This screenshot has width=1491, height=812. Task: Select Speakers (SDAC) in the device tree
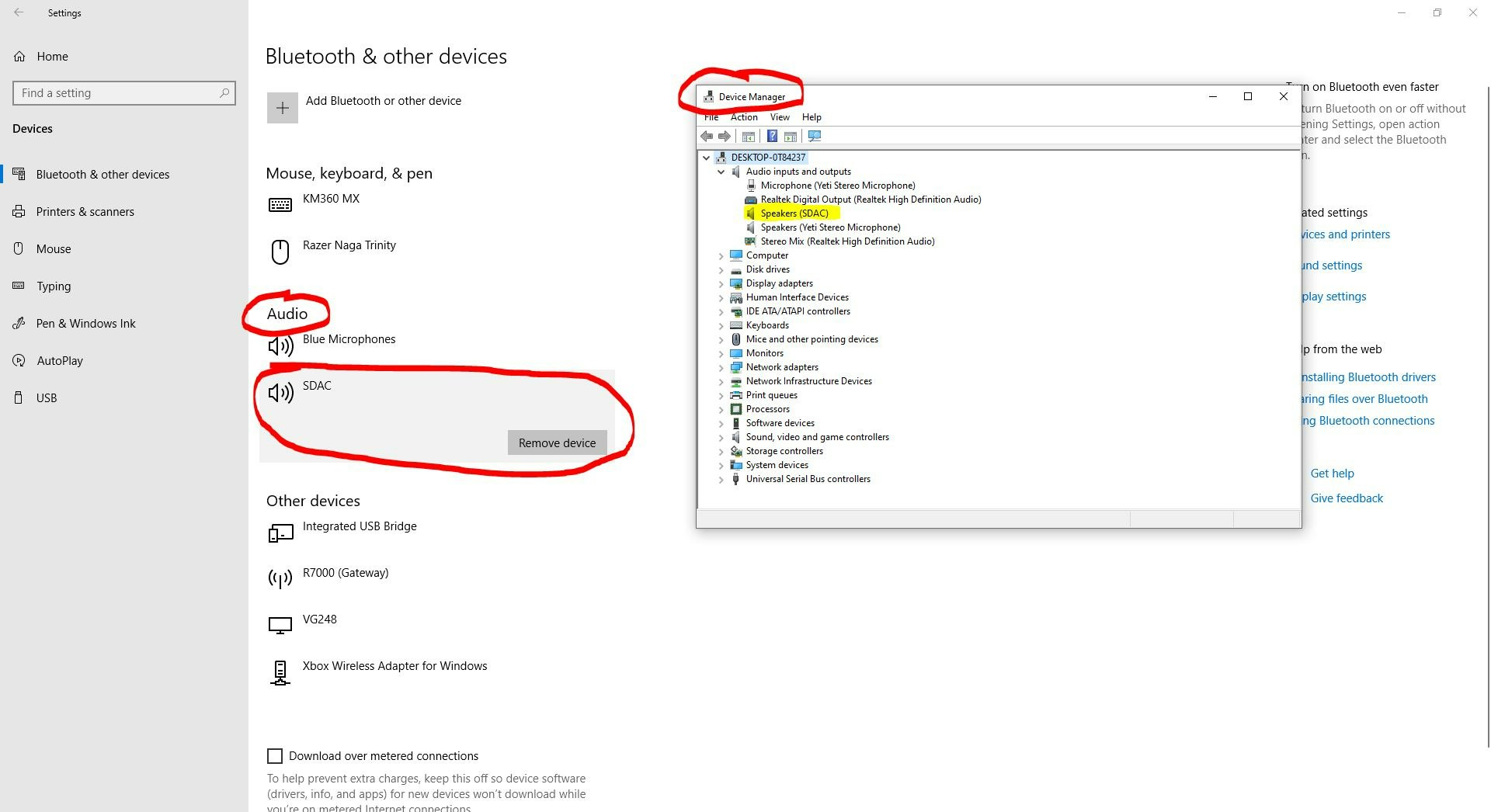[794, 213]
